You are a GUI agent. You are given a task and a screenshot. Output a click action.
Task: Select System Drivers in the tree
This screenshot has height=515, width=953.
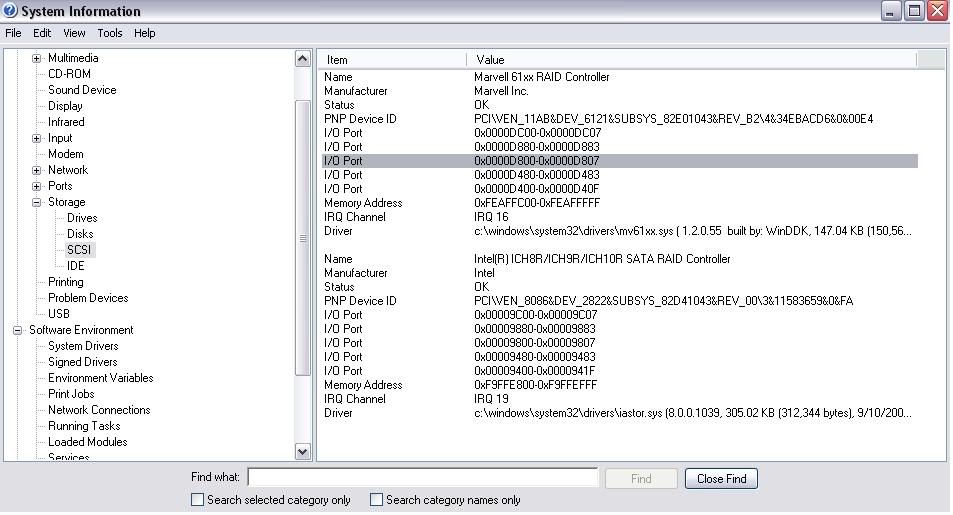[83, 346]
